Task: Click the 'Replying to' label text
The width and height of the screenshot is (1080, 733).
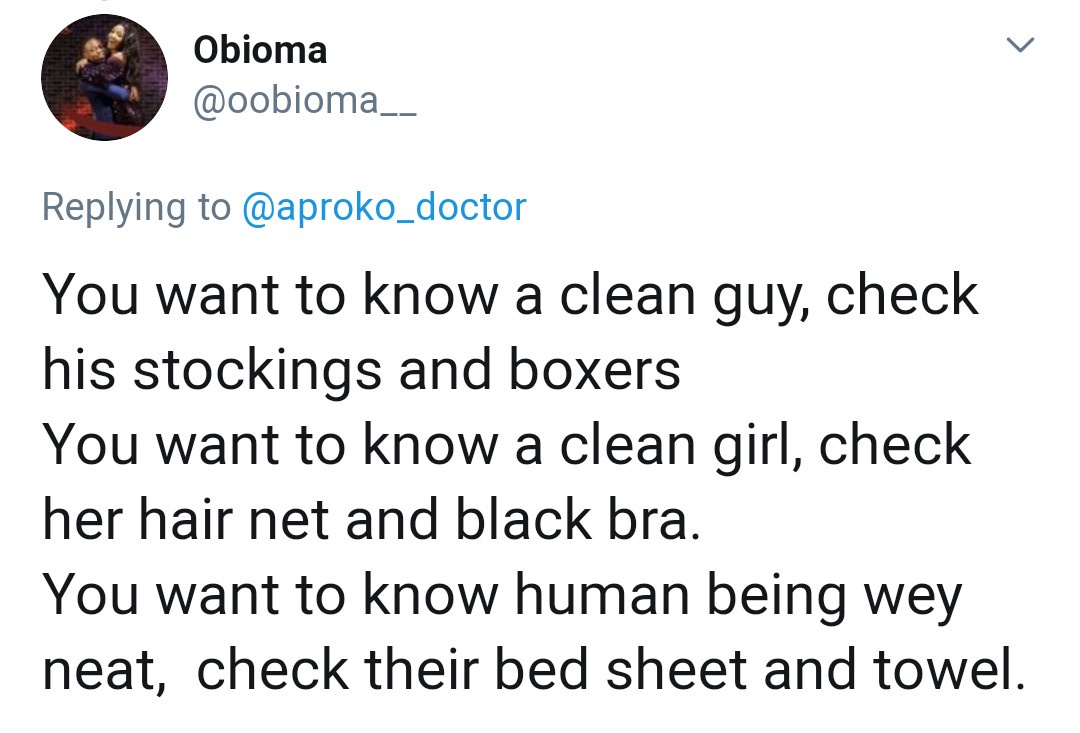Action: pos(136,207)
